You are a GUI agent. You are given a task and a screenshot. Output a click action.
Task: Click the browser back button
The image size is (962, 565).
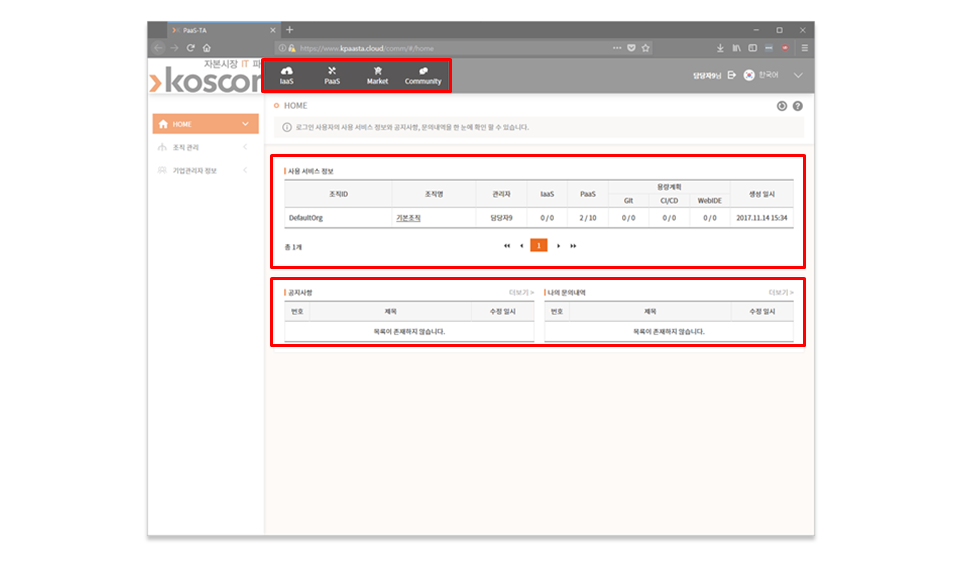pyautogui.click(x=158, y=48)
